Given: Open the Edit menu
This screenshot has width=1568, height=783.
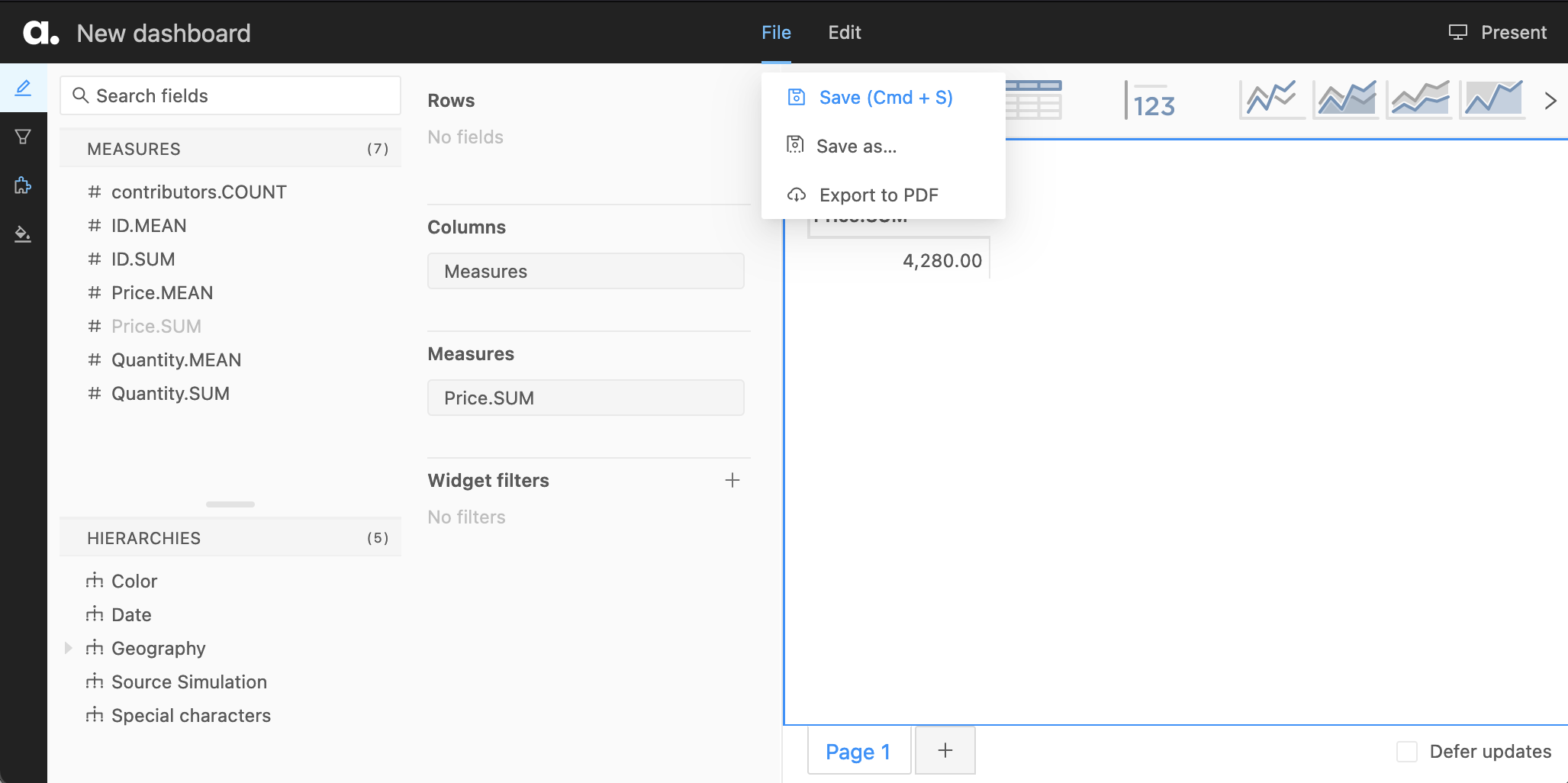Looking at the screenshot, I should pyautogui.click(x=845, y=32).
